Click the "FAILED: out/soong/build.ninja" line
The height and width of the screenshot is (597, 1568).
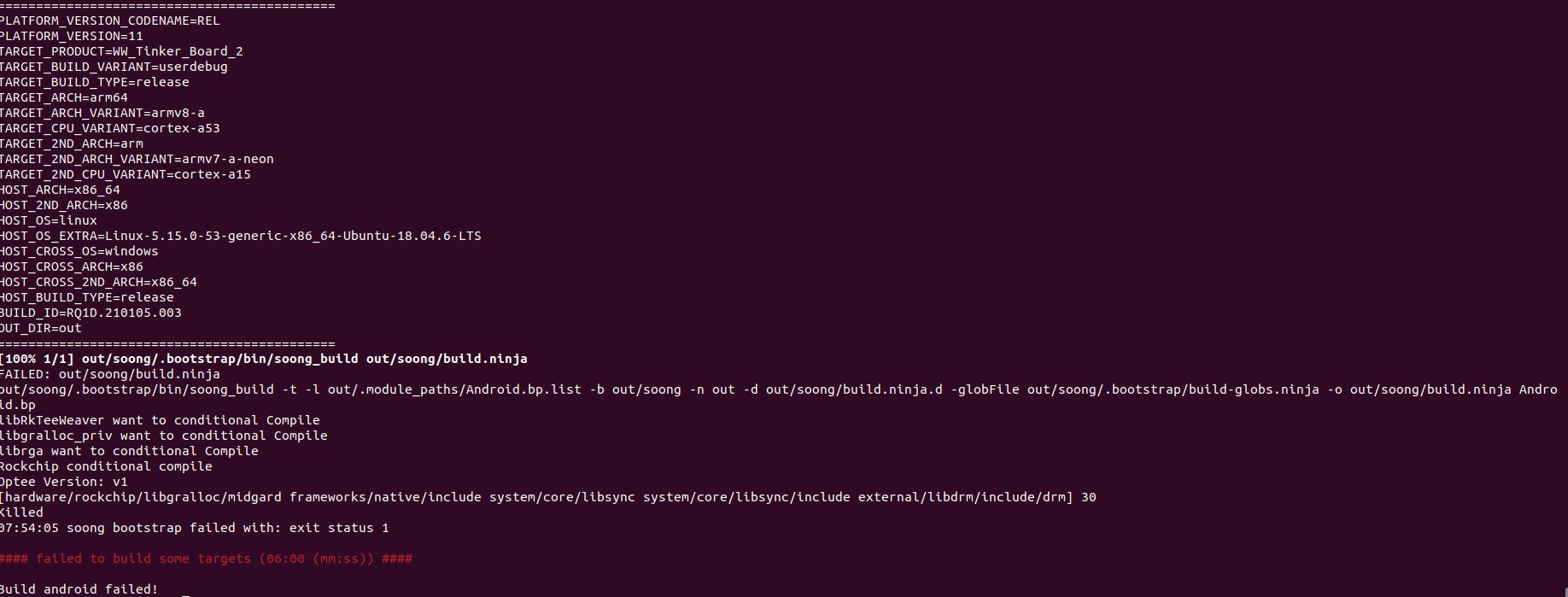click(x=109, y=374)
